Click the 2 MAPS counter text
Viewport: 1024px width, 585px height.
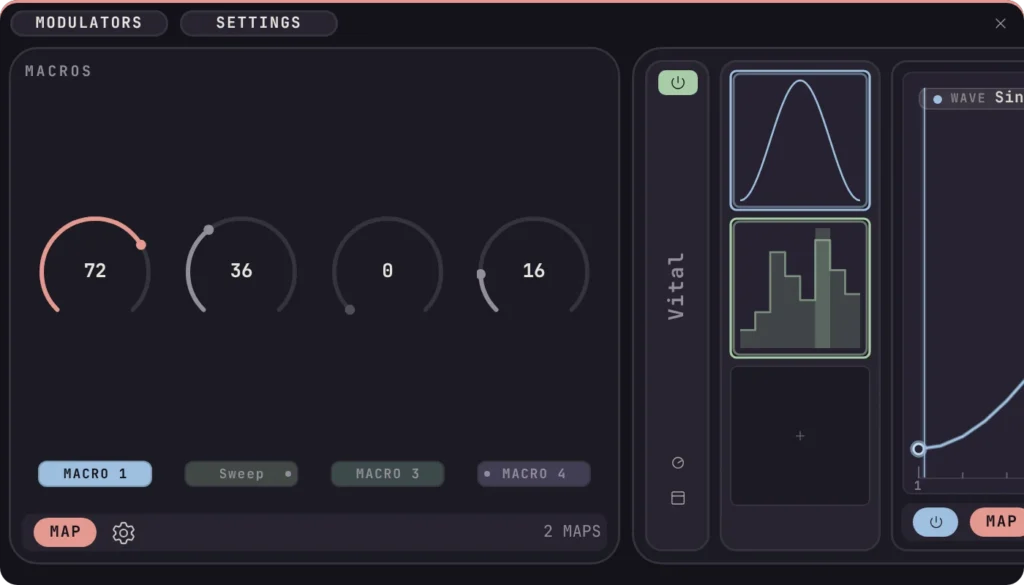(x=572, y=531)
